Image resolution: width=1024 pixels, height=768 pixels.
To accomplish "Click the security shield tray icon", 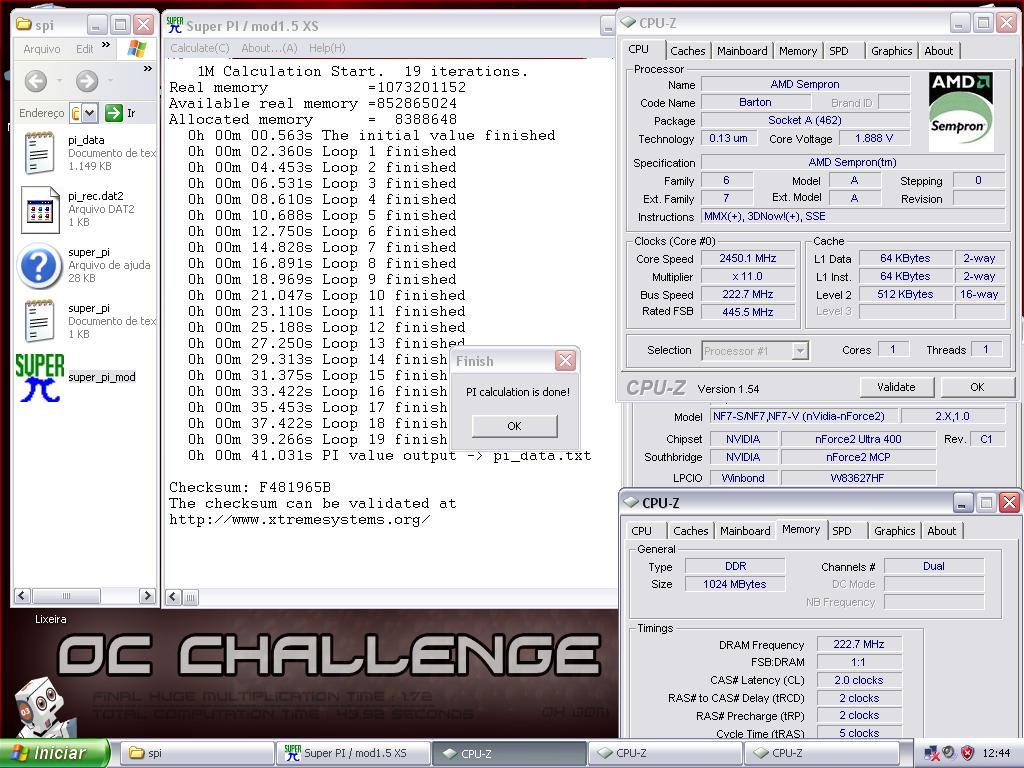I will pyautogui.click(x=967, y=753).
